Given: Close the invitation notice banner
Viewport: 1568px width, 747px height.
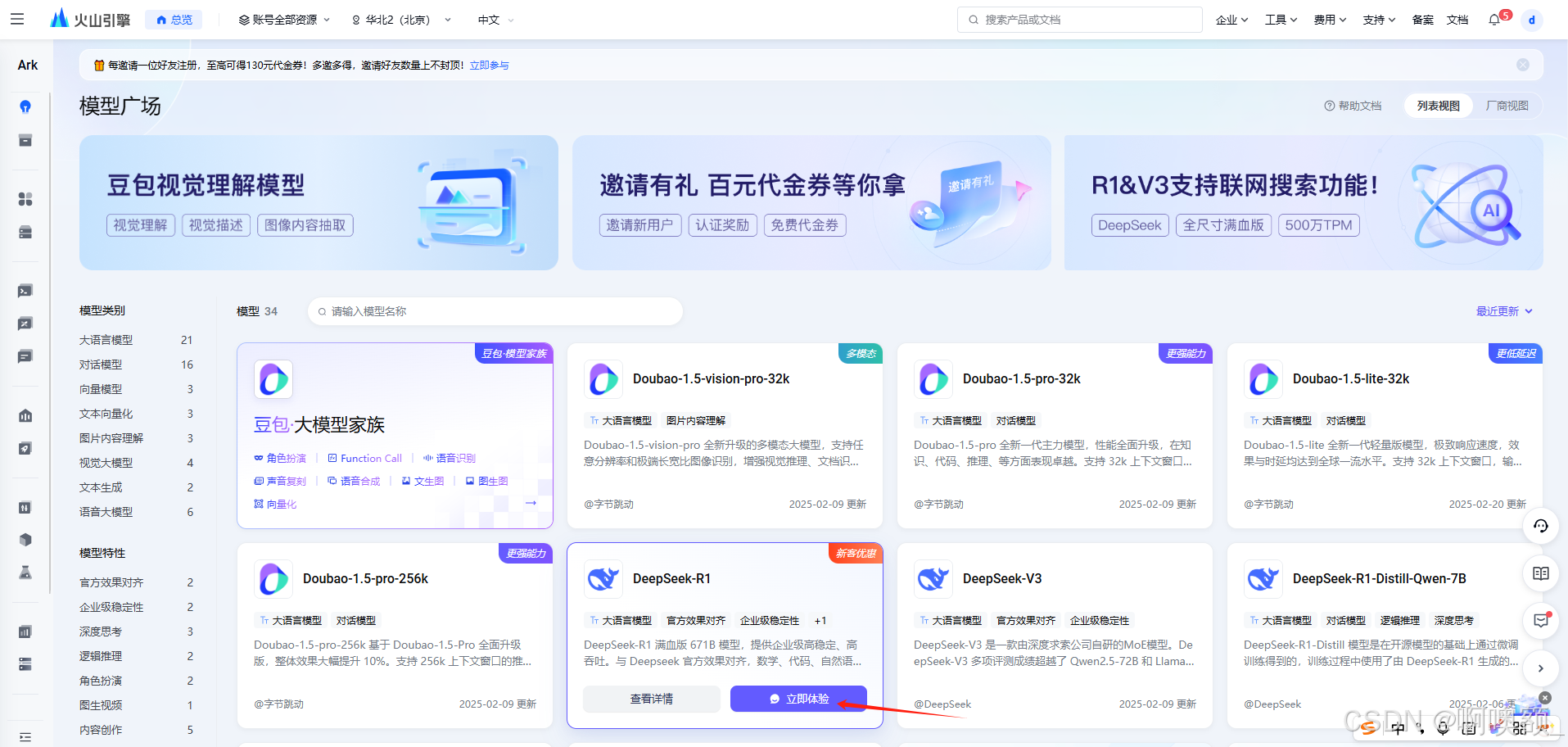Looking at the screenshot, I should [x=1523, y=65].
